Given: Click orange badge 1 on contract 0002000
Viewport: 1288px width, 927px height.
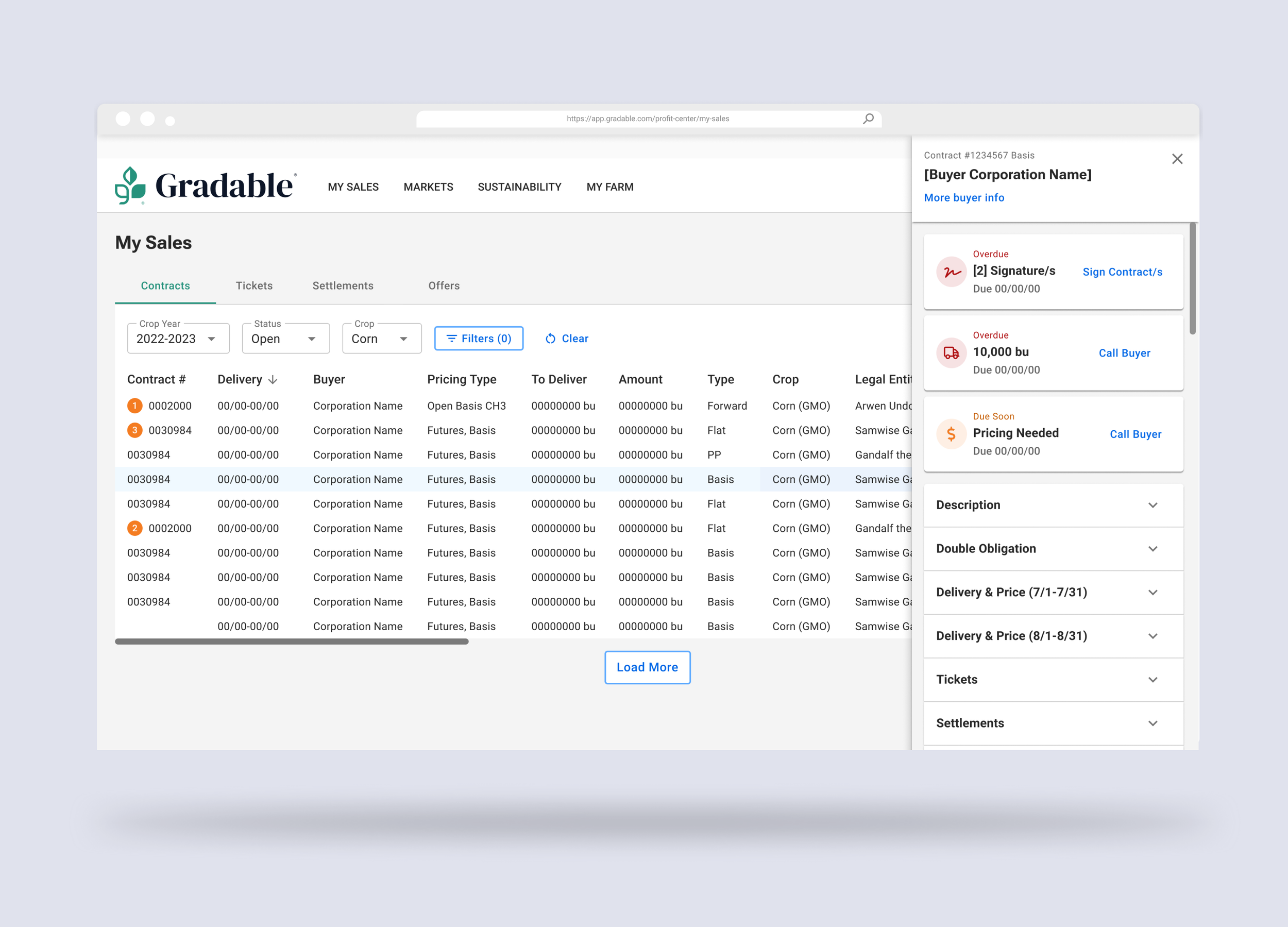Looking at the screenshot, I should [x=134, y=406].
